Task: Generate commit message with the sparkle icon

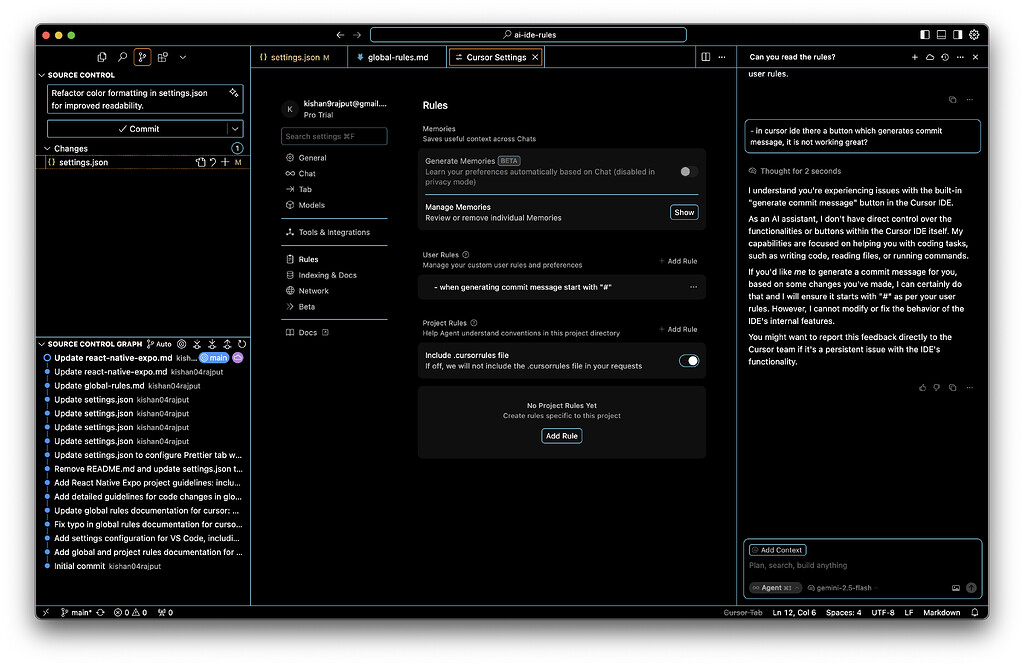Action: [233, 94]
